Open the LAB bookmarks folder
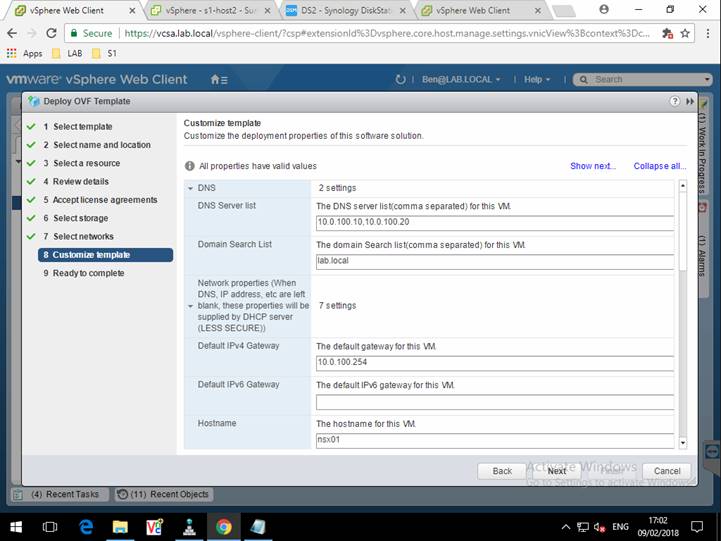Viewport: 721px width, 541px height. 67,53
